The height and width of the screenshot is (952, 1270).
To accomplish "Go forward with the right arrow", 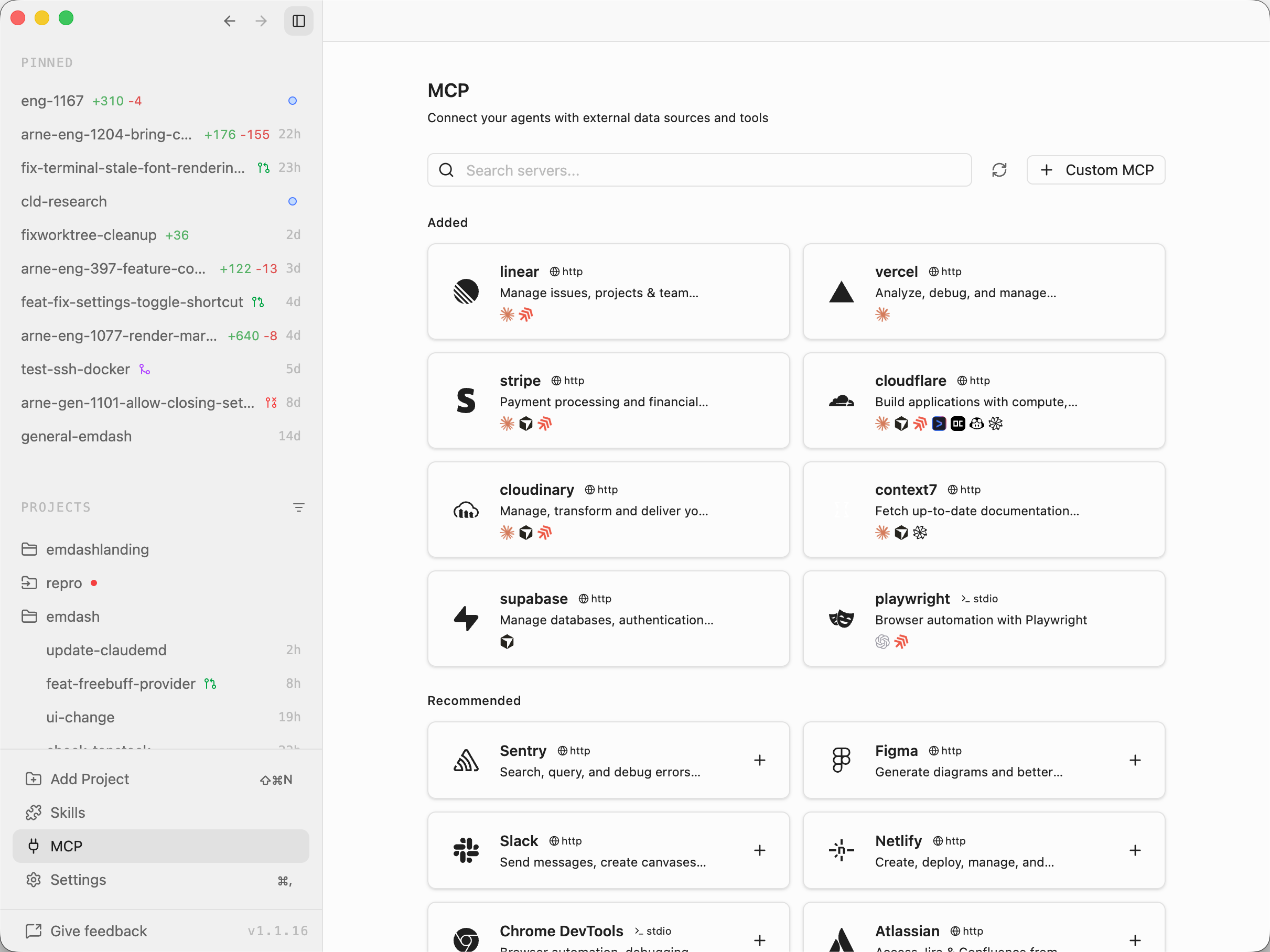I will tap(261, 21).
